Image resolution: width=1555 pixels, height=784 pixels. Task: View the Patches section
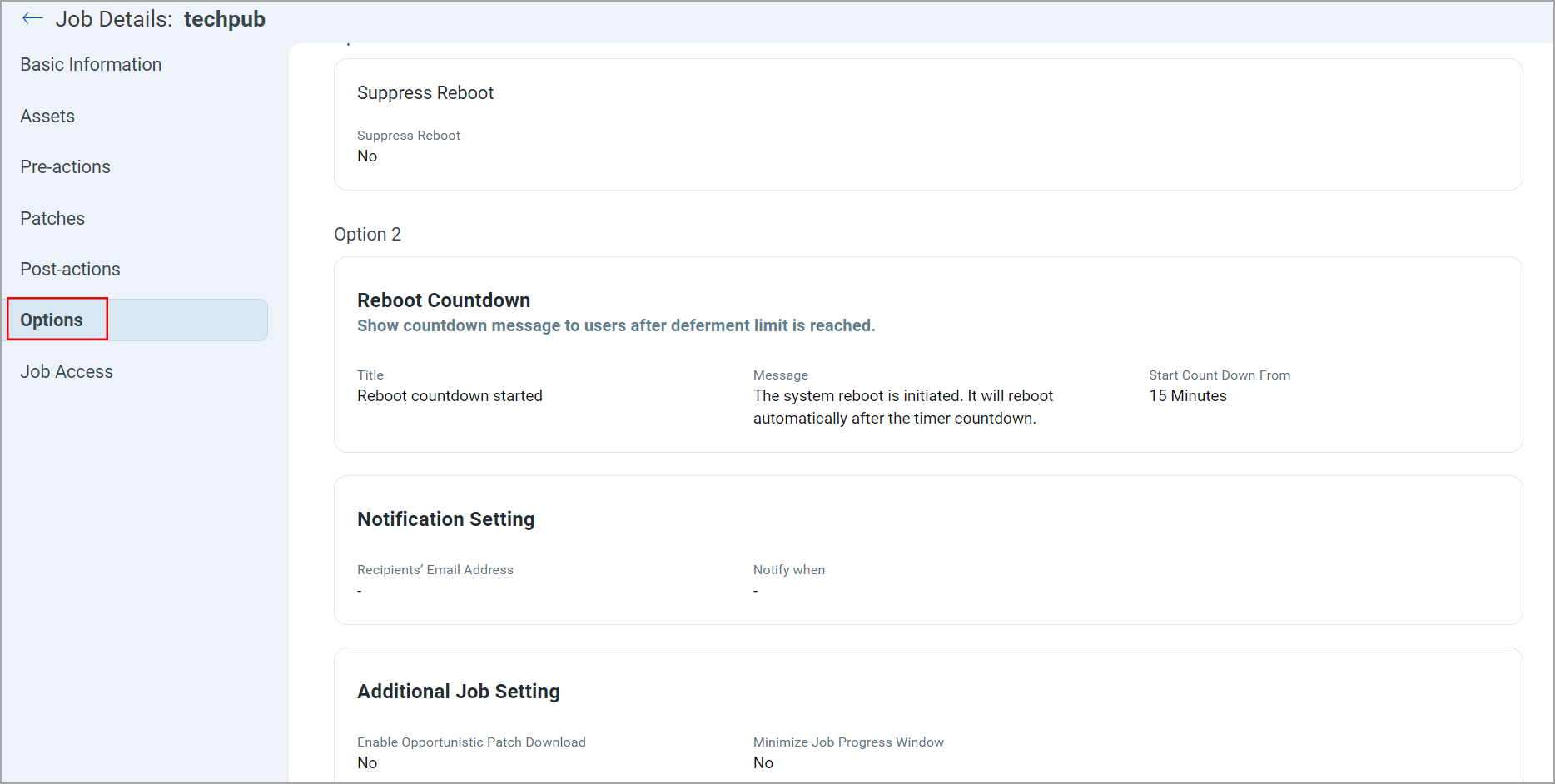(52, 218)
